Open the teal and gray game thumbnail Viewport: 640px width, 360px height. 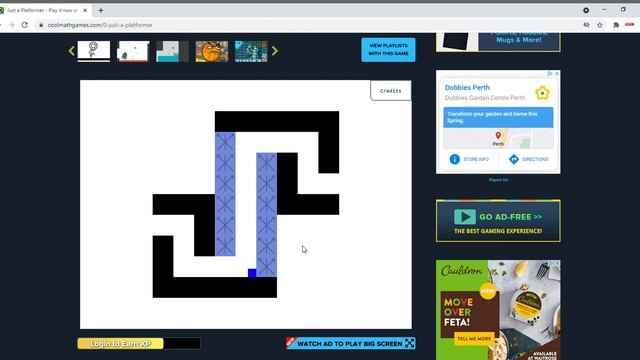172,51
